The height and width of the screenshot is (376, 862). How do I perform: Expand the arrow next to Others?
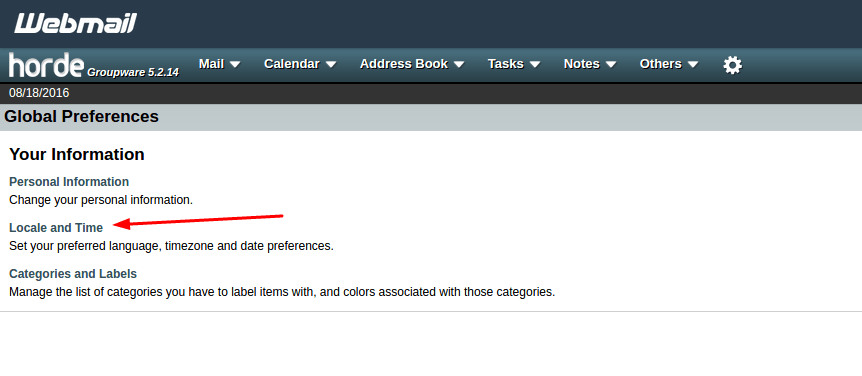[693, 64]
